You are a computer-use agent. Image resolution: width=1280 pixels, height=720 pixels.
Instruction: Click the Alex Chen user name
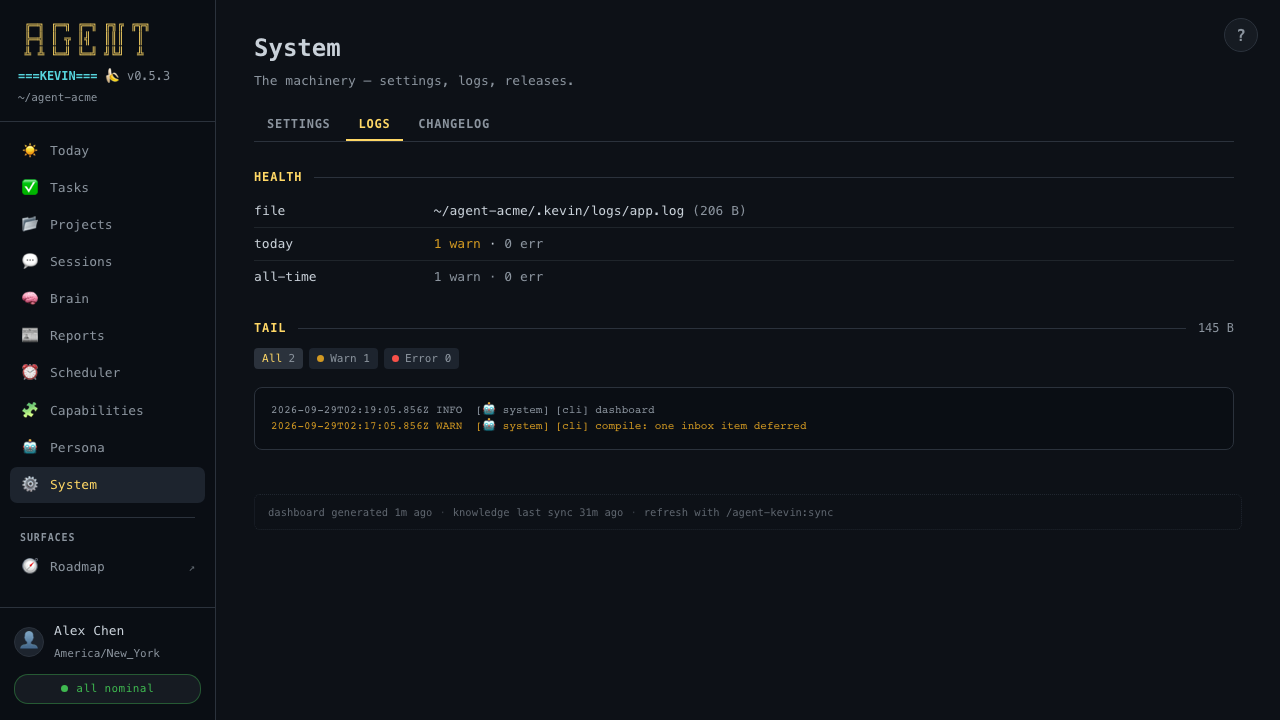(x=89, y=630)
